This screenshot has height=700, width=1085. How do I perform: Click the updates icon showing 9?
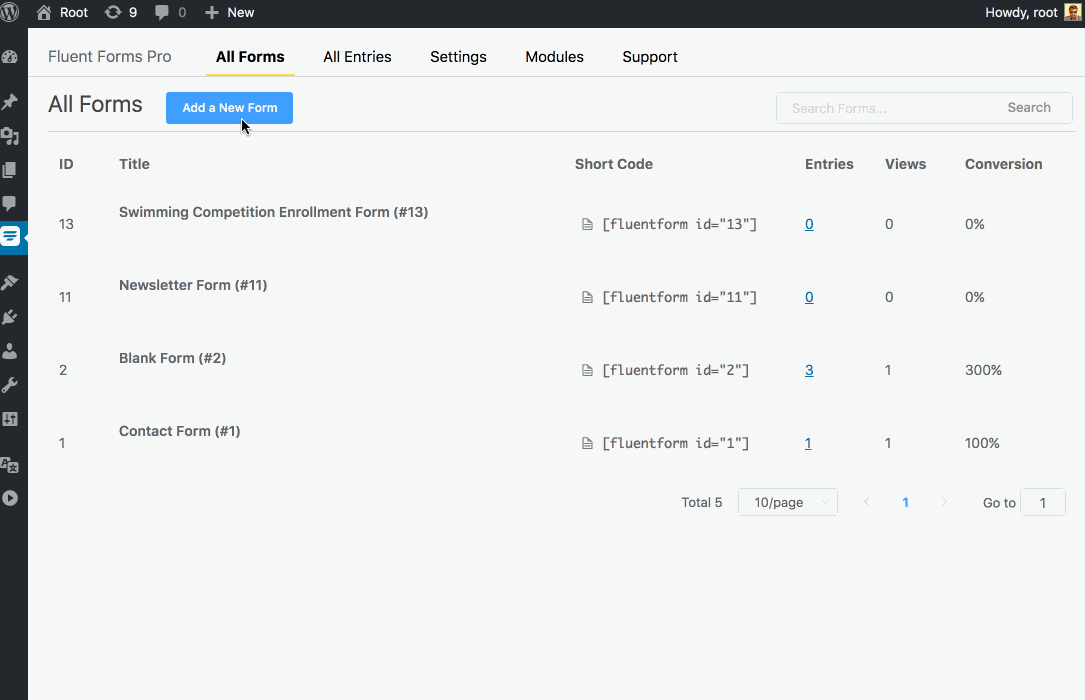[x=120, y=13]
